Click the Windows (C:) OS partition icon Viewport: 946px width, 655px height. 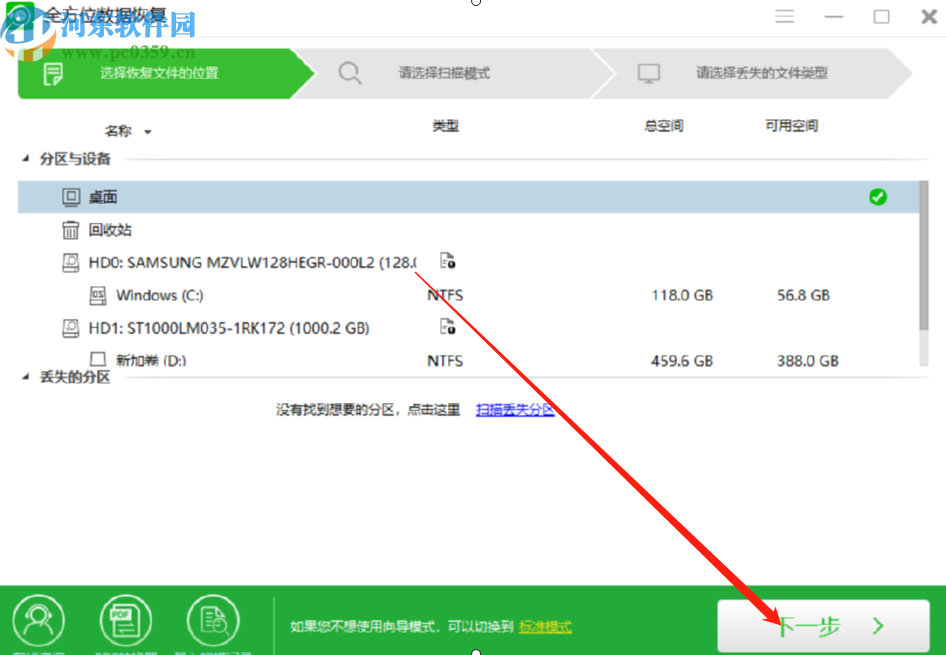pyautogui.click(x=98, y=295)
